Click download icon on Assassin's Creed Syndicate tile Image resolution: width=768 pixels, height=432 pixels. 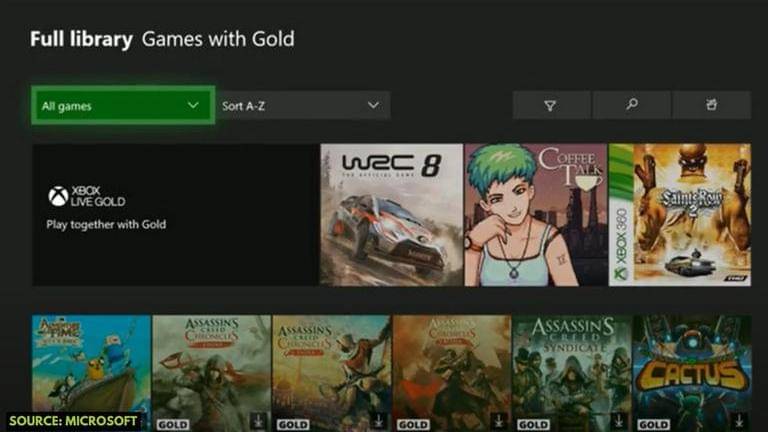coord(619,421)
